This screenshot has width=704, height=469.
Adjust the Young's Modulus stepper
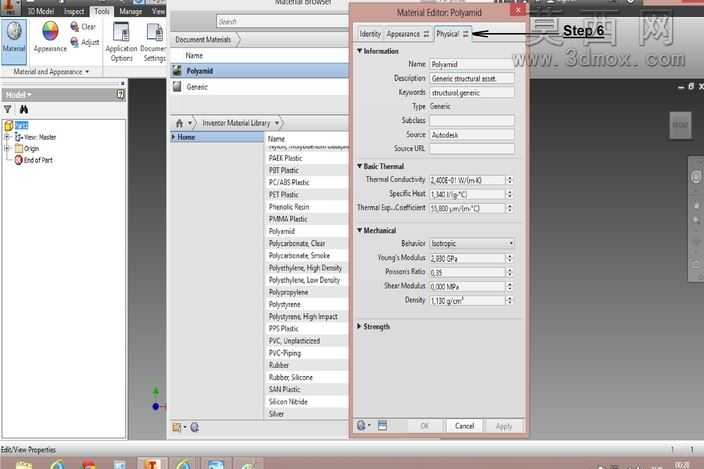pos(509,259)
